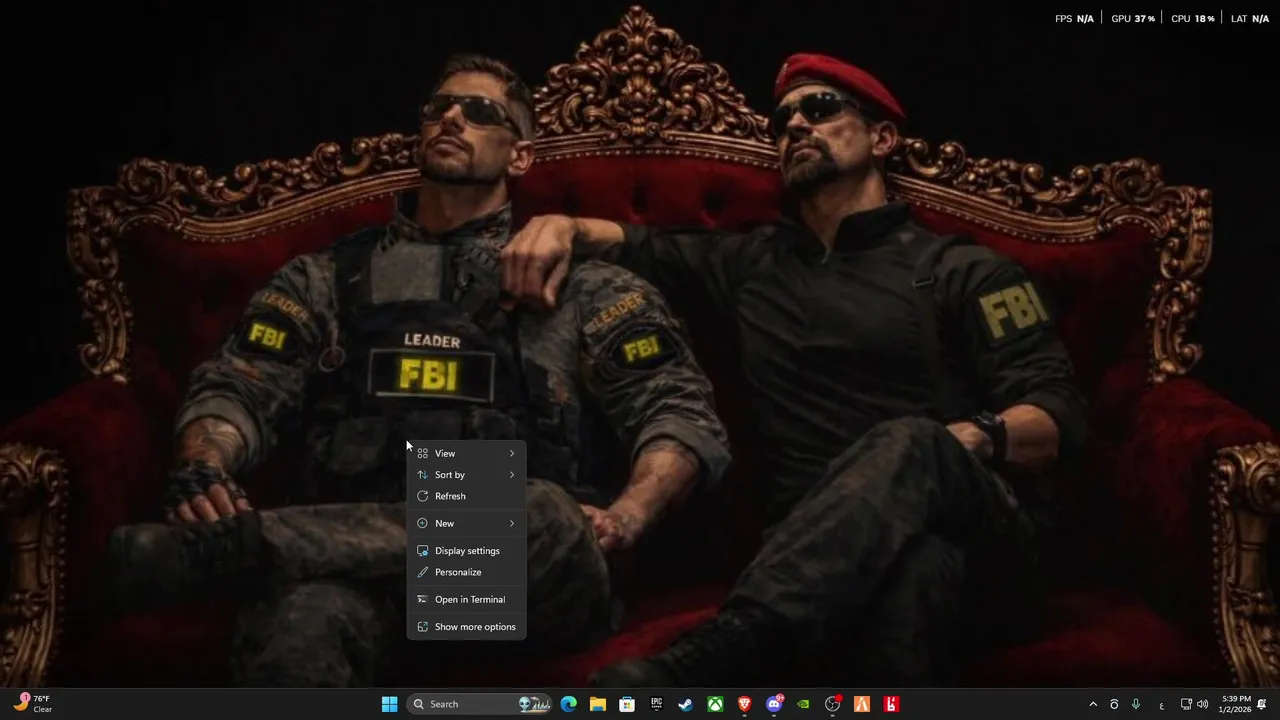Image resolution: width=1280 pixels, height=720 pixels.
Task: Open the red app icon on taskbar
Action: pos(891,704)
